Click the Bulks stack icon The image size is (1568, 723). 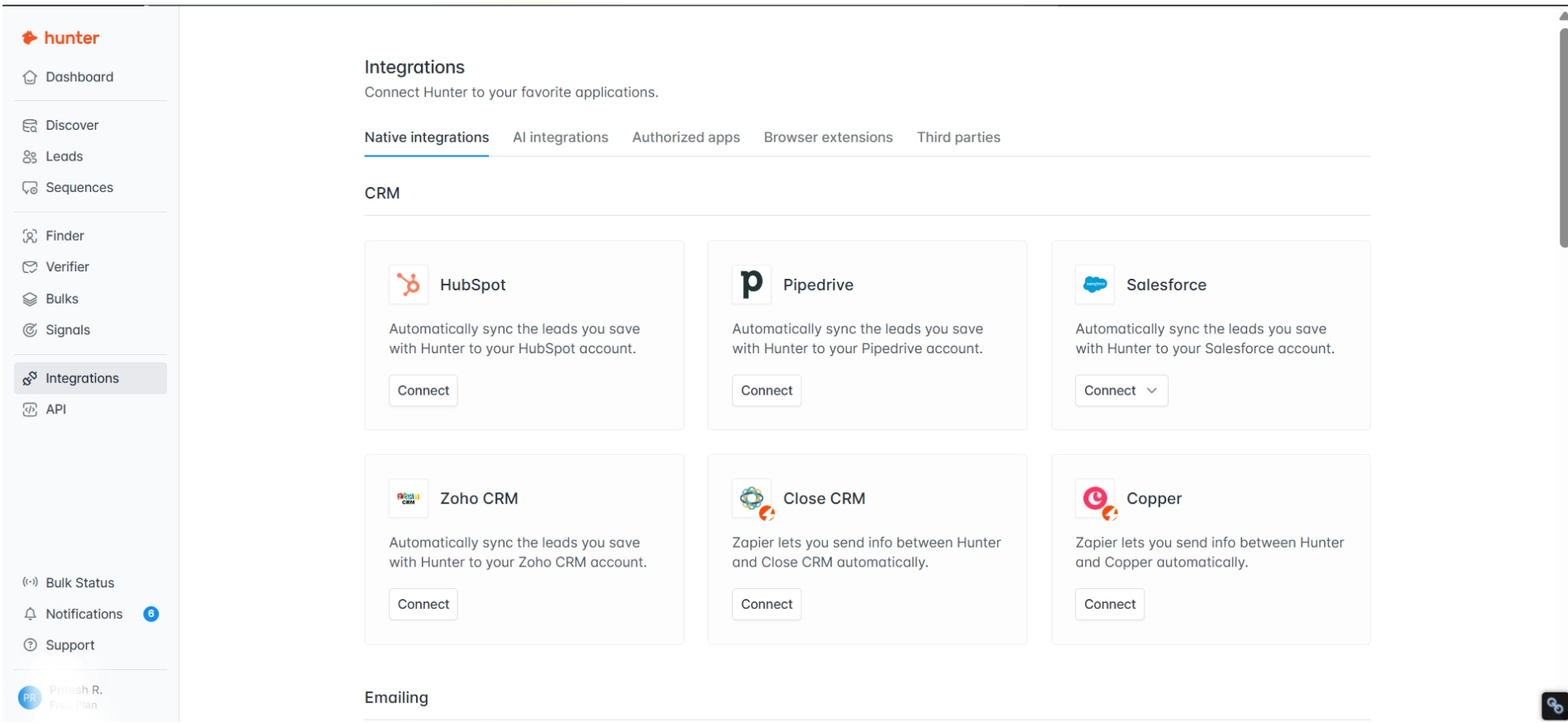coord(30,299)
